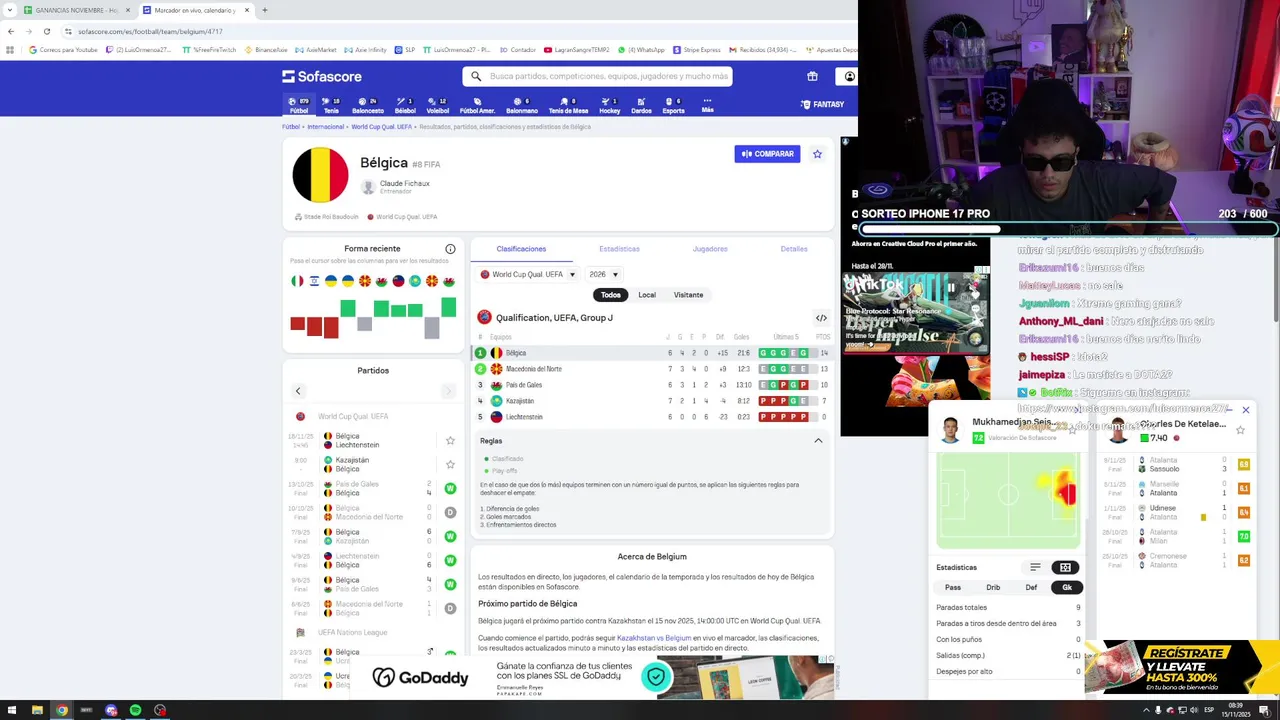
Task: Star the Bélgica vs Liechtenstein match
Action: pos(450,440)
